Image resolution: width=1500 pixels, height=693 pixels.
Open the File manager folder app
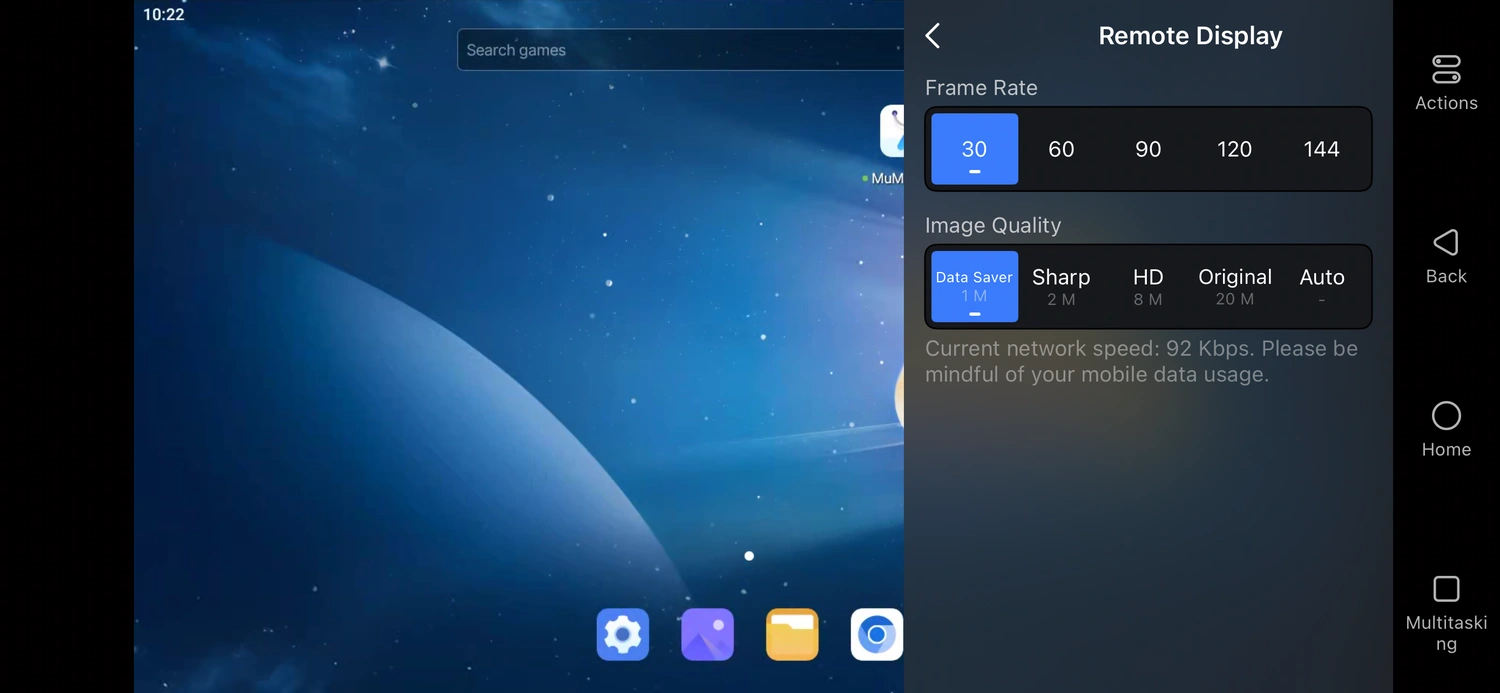click(792, 634)
